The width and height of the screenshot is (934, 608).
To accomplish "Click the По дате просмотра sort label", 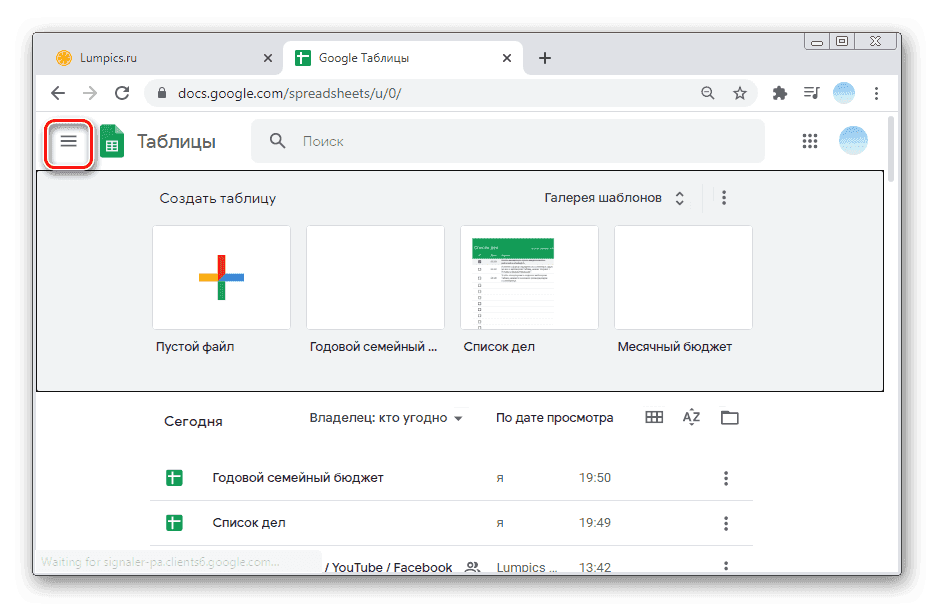I will [x=554, y=418].
